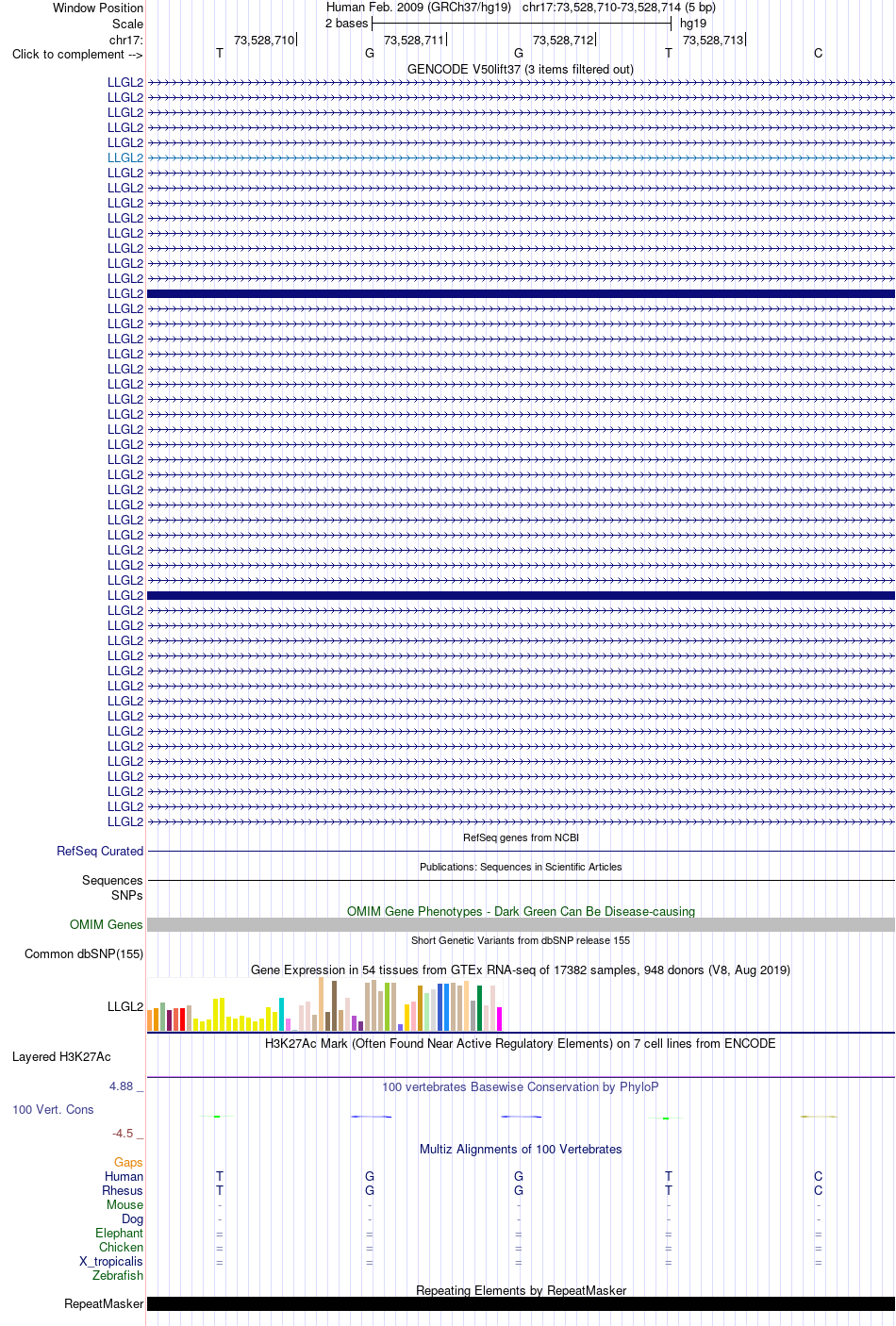This screenshot has width=896, height=1326.
Task: Click the 'hg19' assembly label beside scale bar
Action: (693, 24)
